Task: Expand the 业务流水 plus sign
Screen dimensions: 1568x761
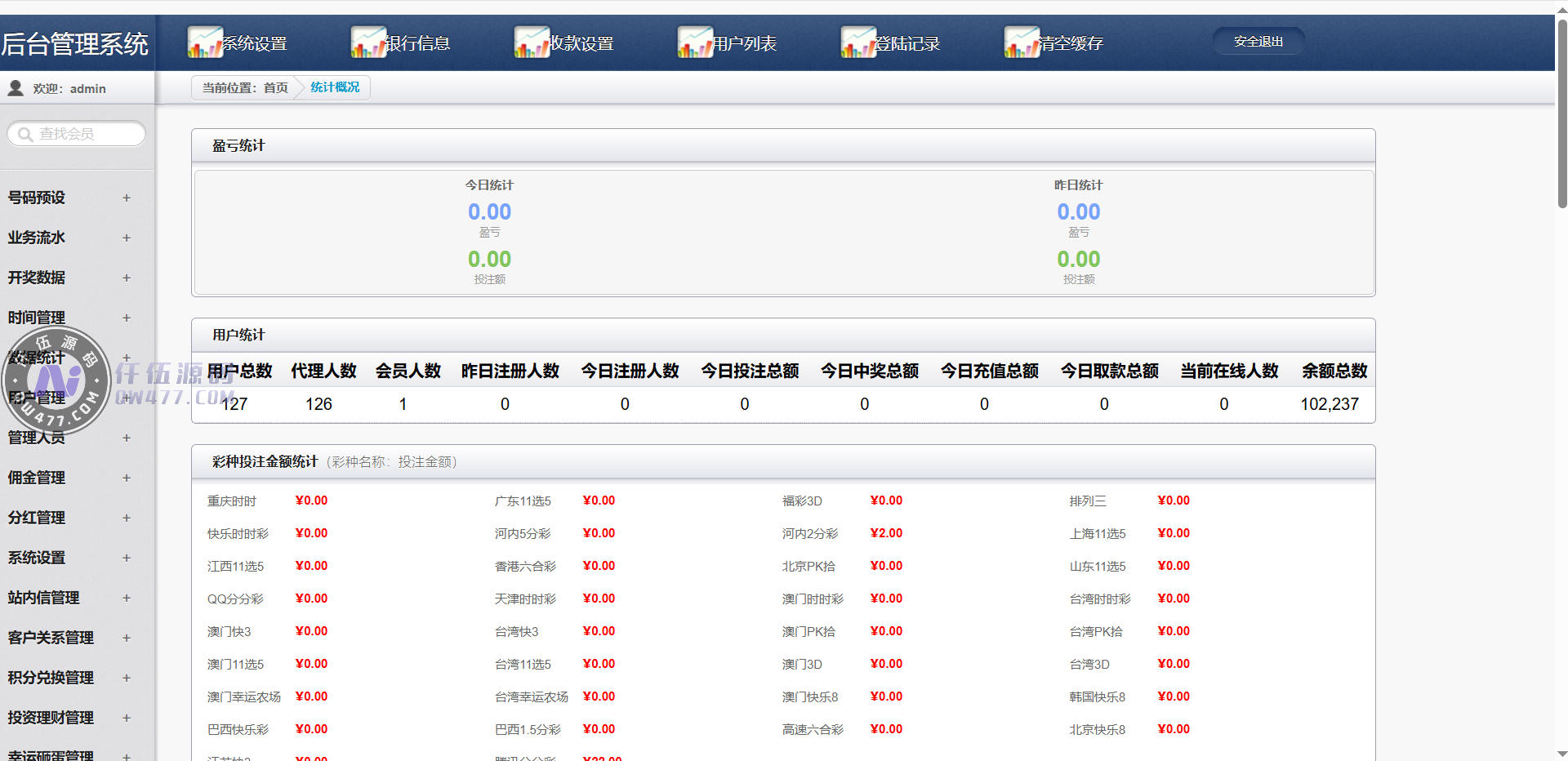Action: pyautogui.click(x=126, y=238)
